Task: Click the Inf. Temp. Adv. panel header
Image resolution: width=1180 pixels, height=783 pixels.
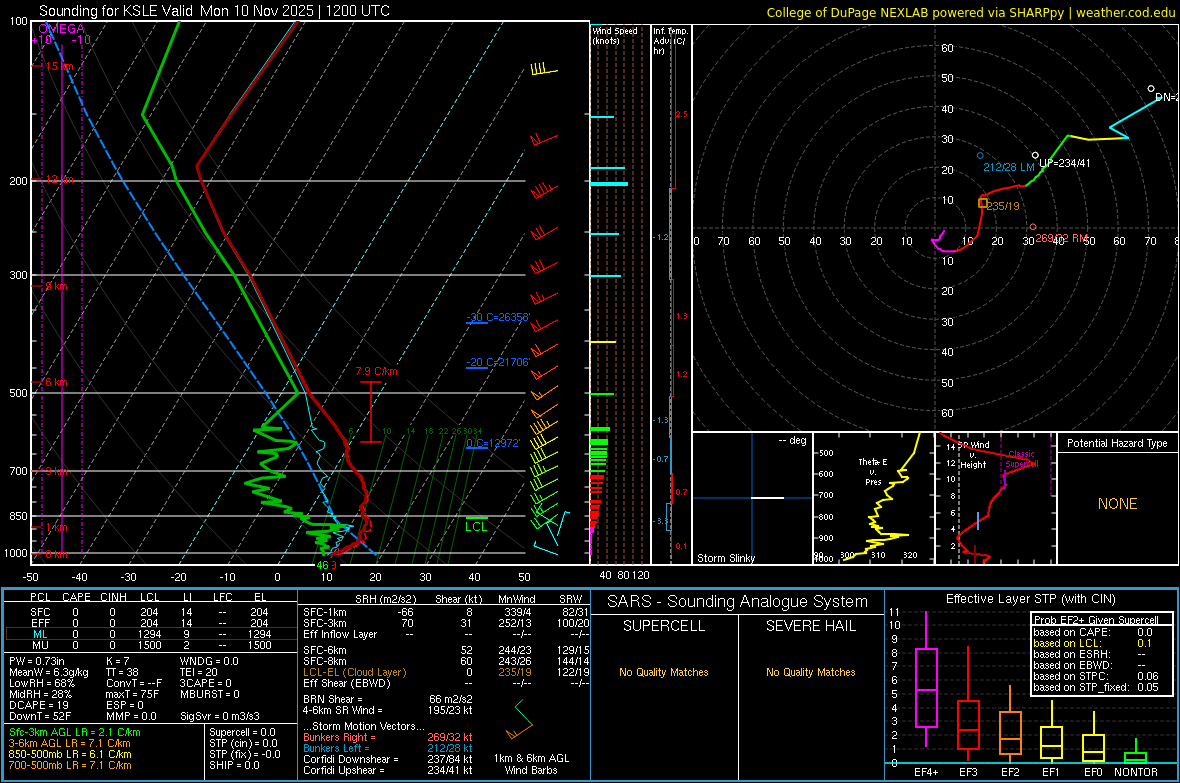Action: click(669, 41)
